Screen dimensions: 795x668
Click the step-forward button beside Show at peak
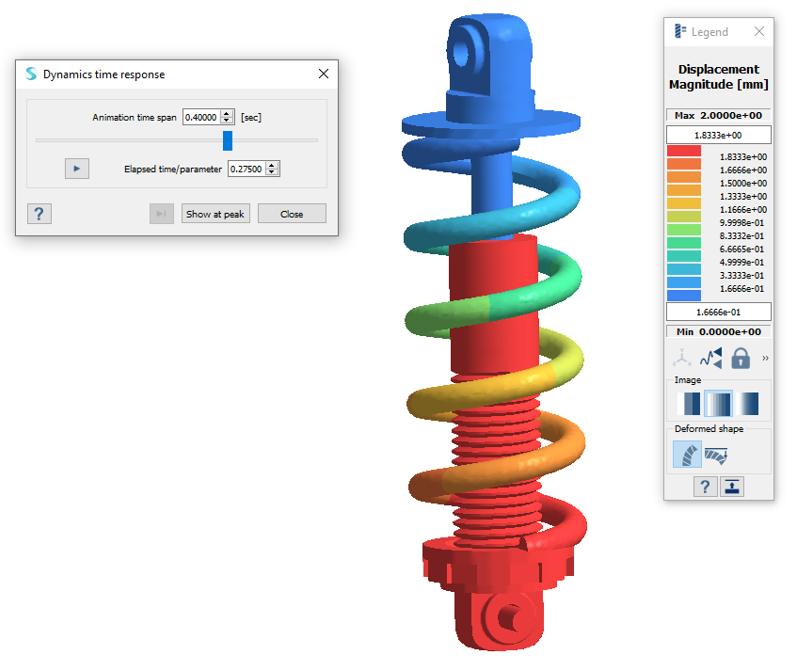click(x=161, y=214)
